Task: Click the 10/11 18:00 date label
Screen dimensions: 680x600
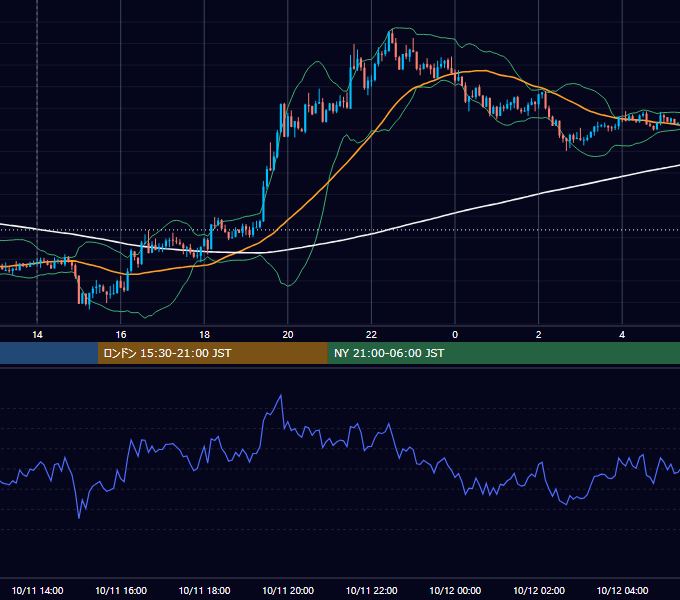Action: (204, 590)
